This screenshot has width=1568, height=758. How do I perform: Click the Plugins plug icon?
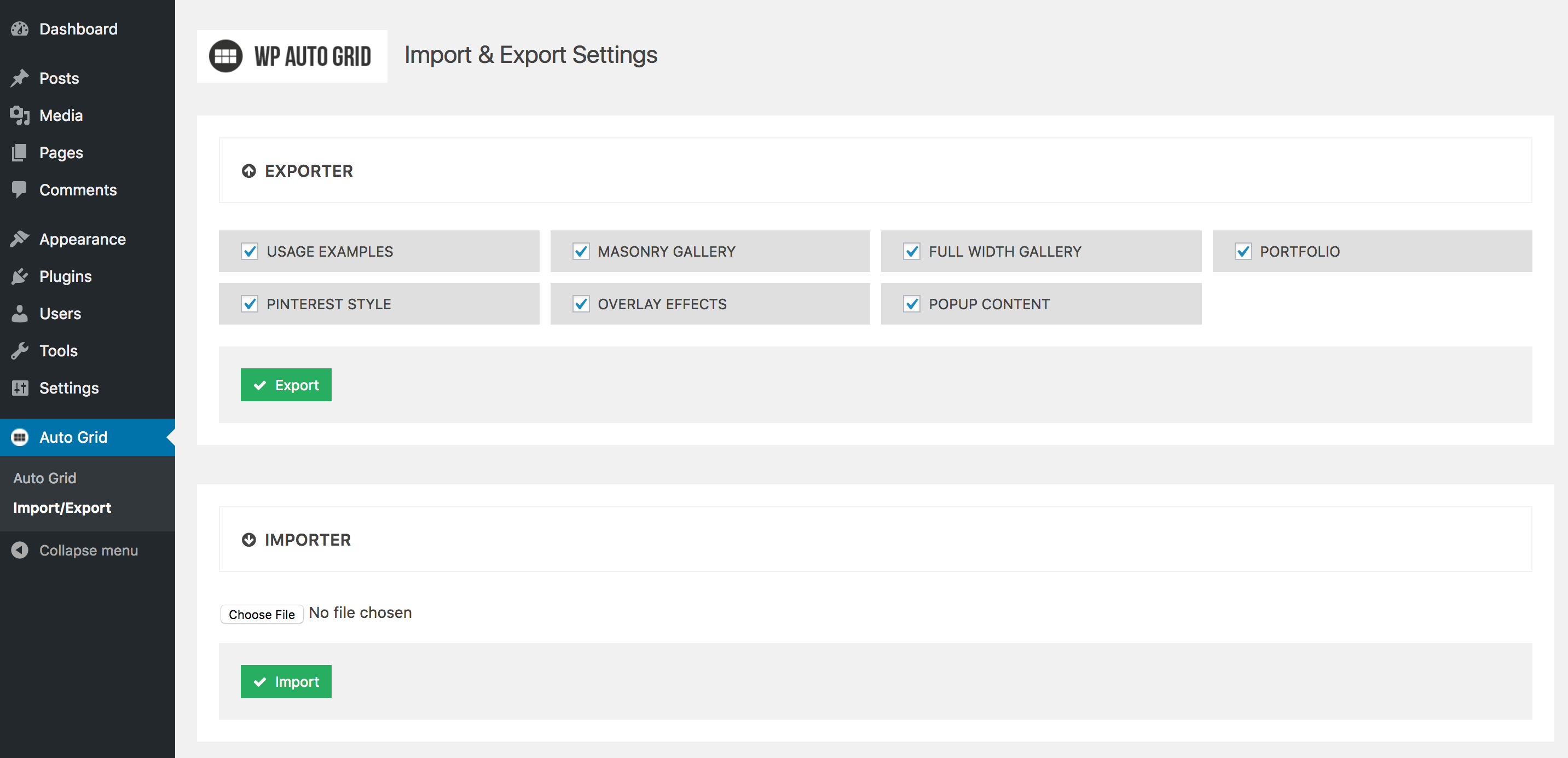point(20,276)
